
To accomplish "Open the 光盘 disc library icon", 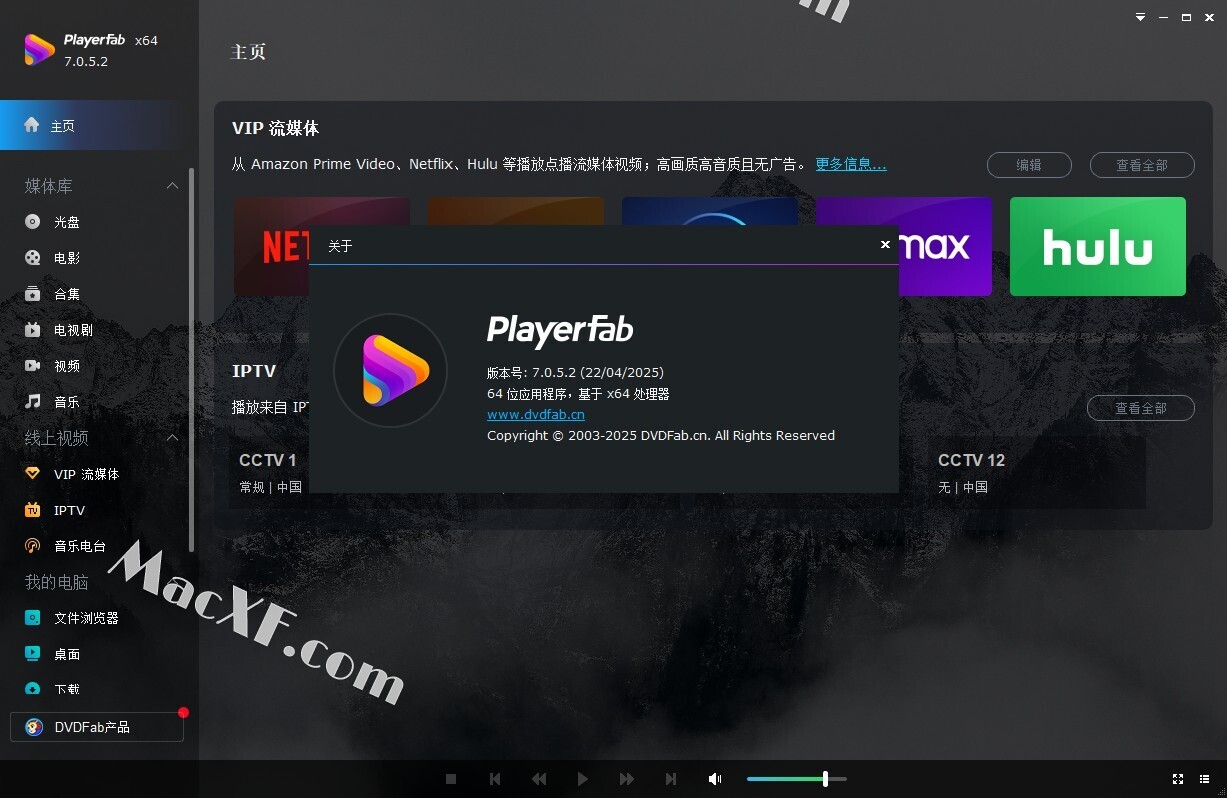I will coord(33,222).
